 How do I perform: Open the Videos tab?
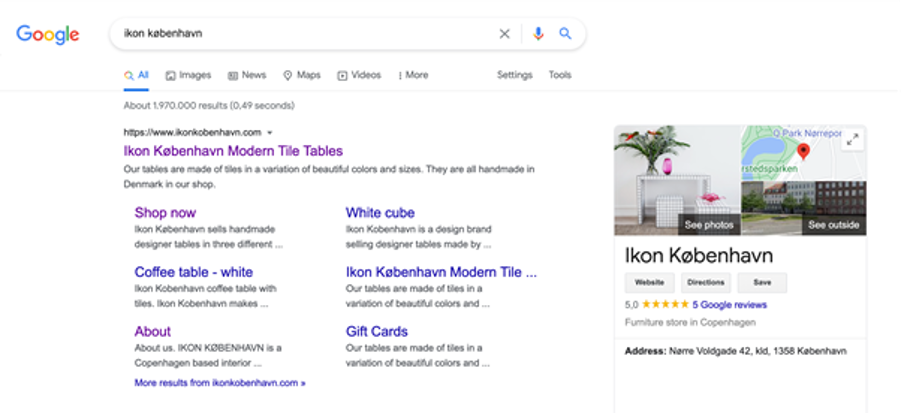pos(359,75)
